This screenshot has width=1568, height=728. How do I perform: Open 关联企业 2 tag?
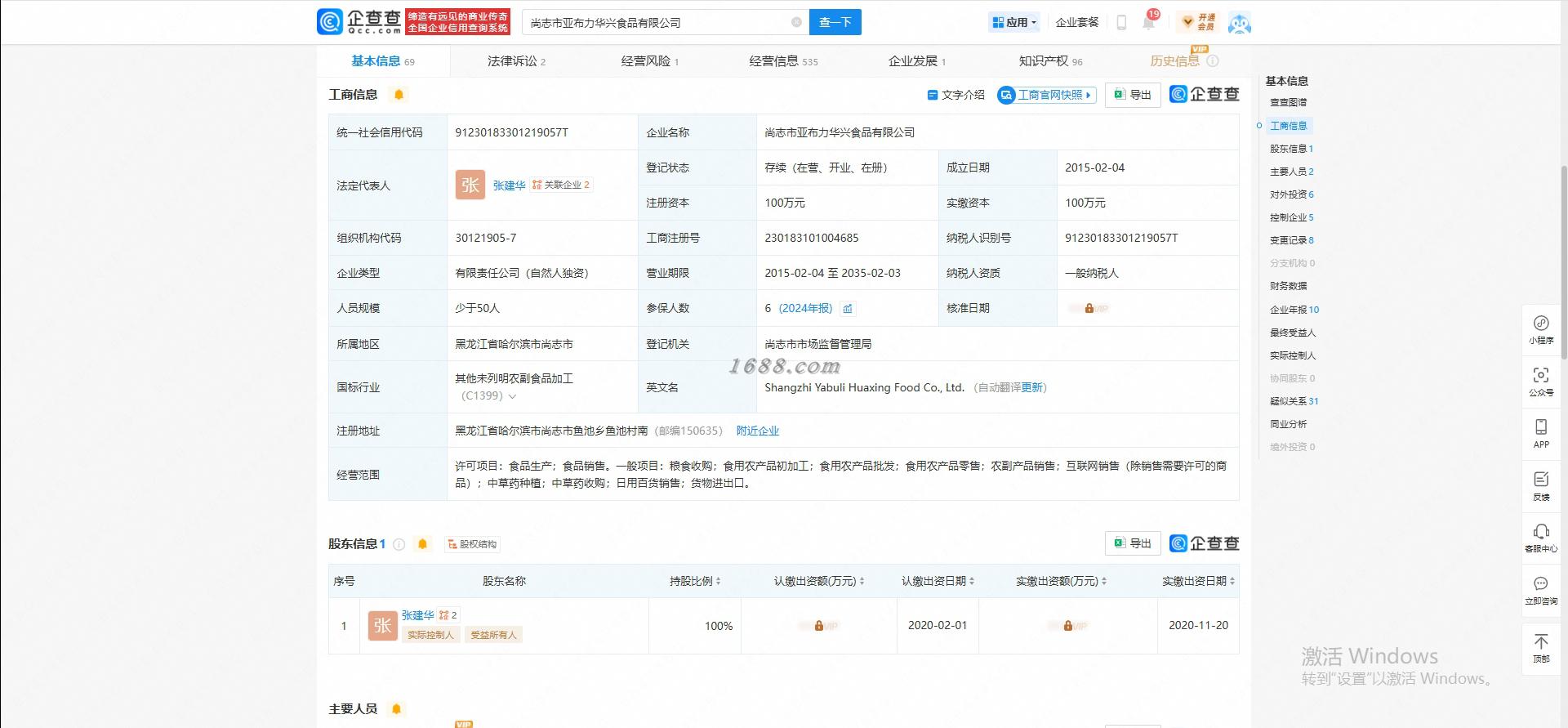(x=561, y=185)
